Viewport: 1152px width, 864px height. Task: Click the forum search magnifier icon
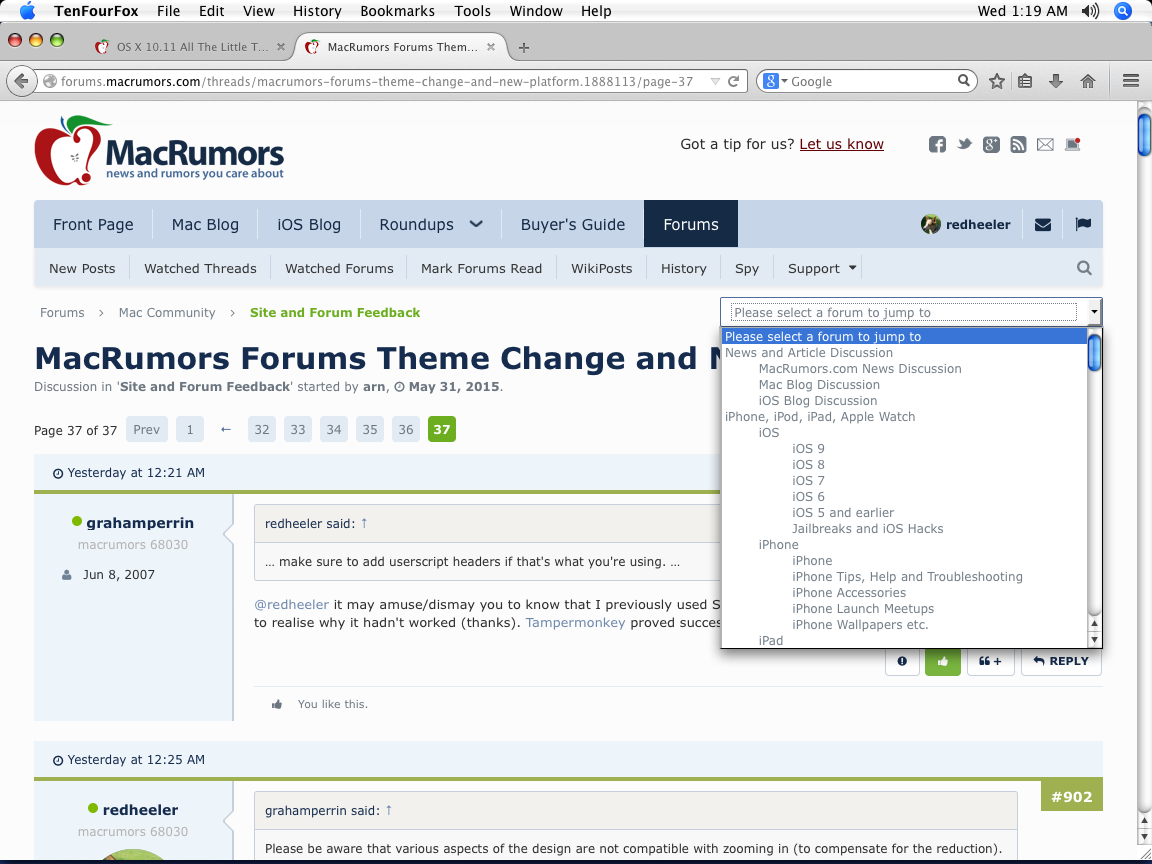tap(1084, 268)
